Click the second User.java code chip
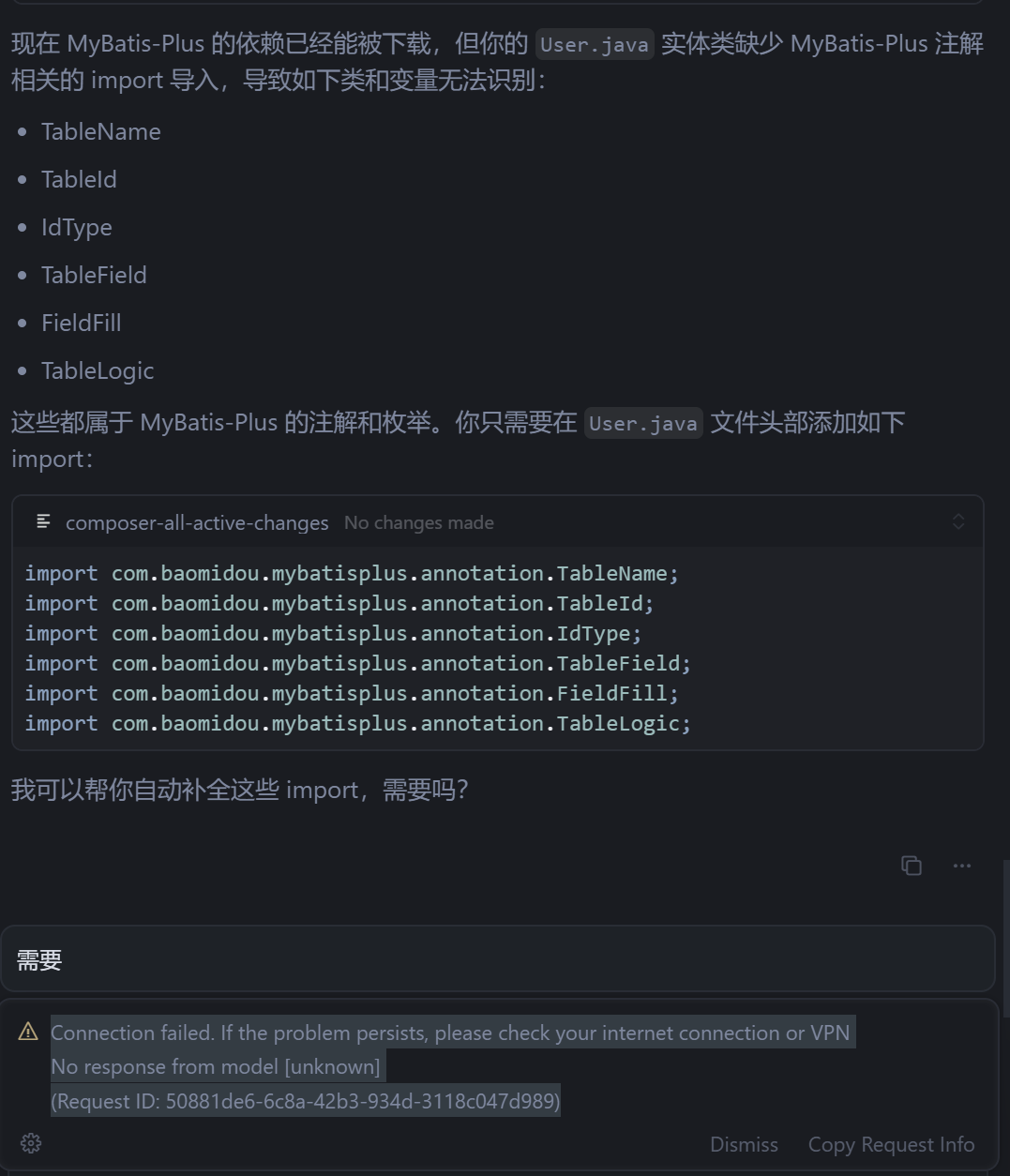The width and height of the screenshot is (1010, 1176). click(643, 423)
